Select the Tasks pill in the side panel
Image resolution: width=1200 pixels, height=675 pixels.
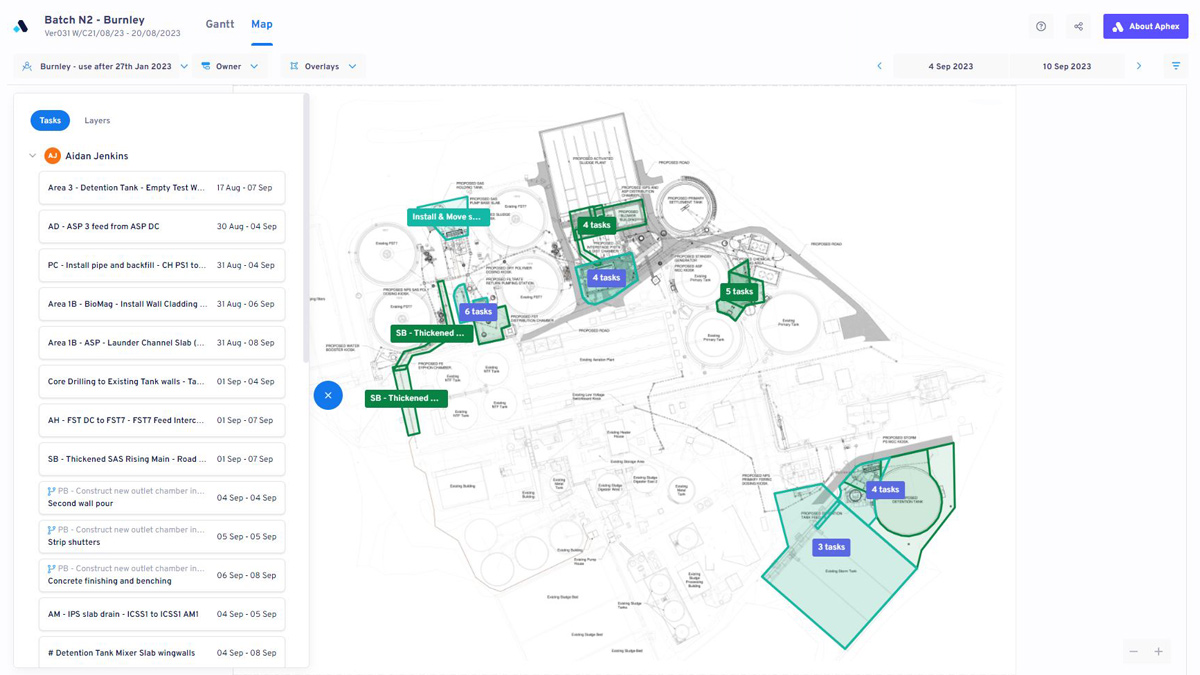click(x=50, y=120)
